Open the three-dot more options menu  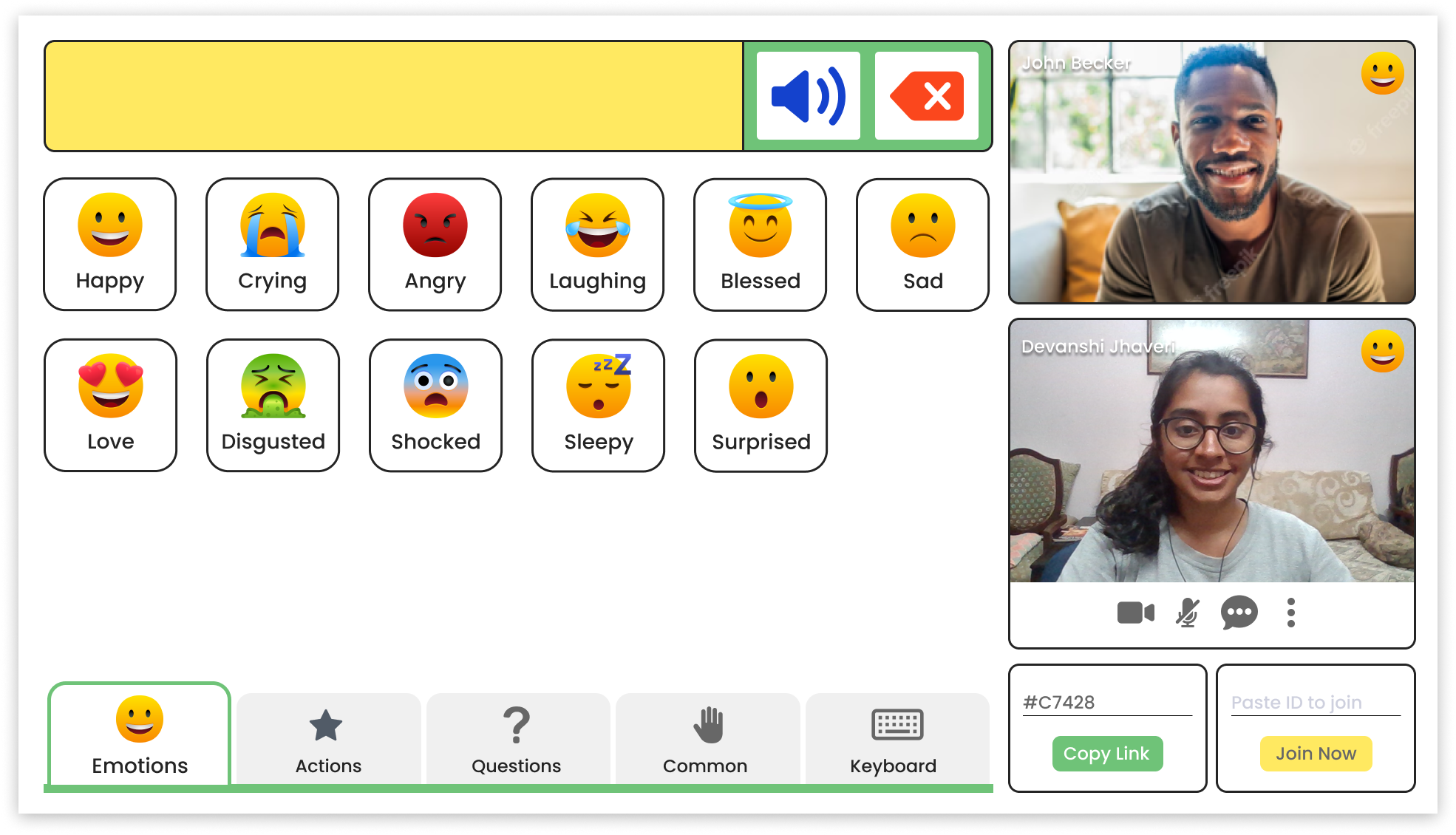point(1291,613)
